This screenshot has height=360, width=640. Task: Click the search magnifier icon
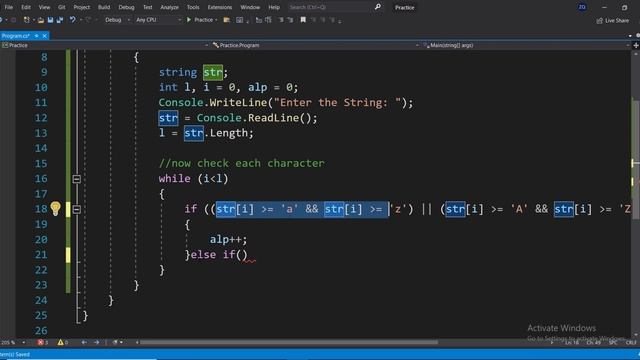click(x=378, y=7)
